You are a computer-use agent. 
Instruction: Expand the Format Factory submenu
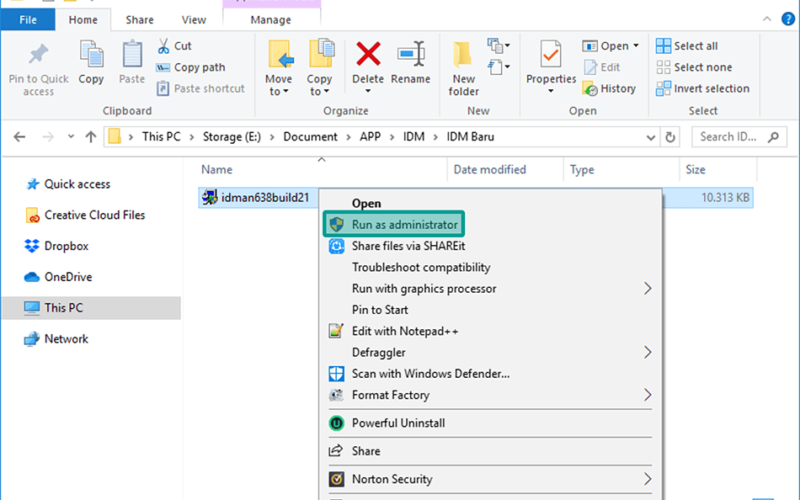(x=647, y=395)
